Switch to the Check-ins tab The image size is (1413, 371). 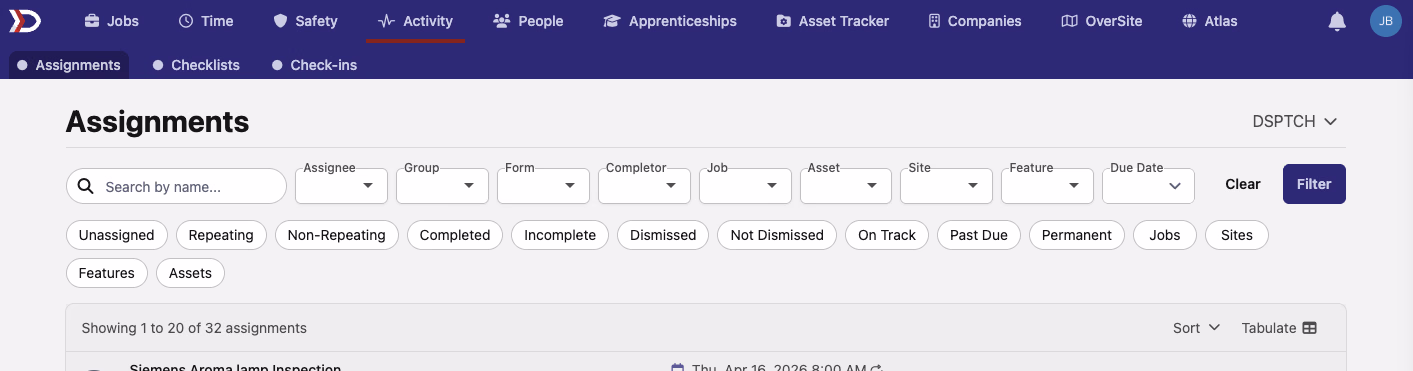click(x=314, y=65)
